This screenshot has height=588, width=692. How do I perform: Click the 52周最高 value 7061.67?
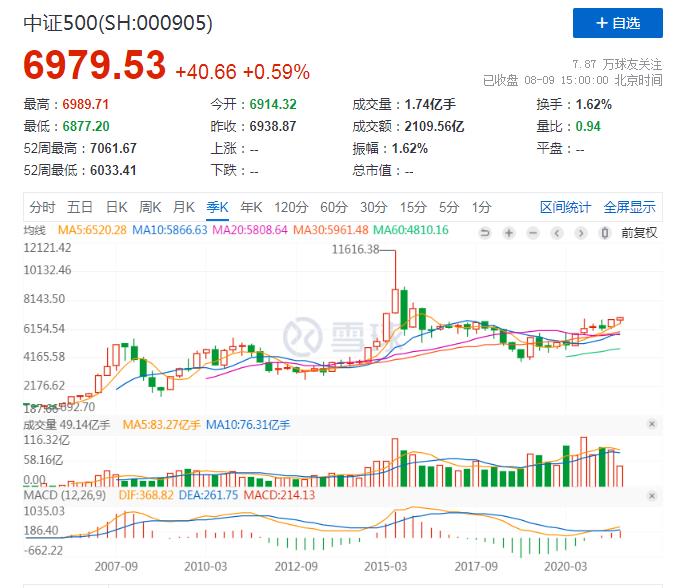tap(113, 148)
